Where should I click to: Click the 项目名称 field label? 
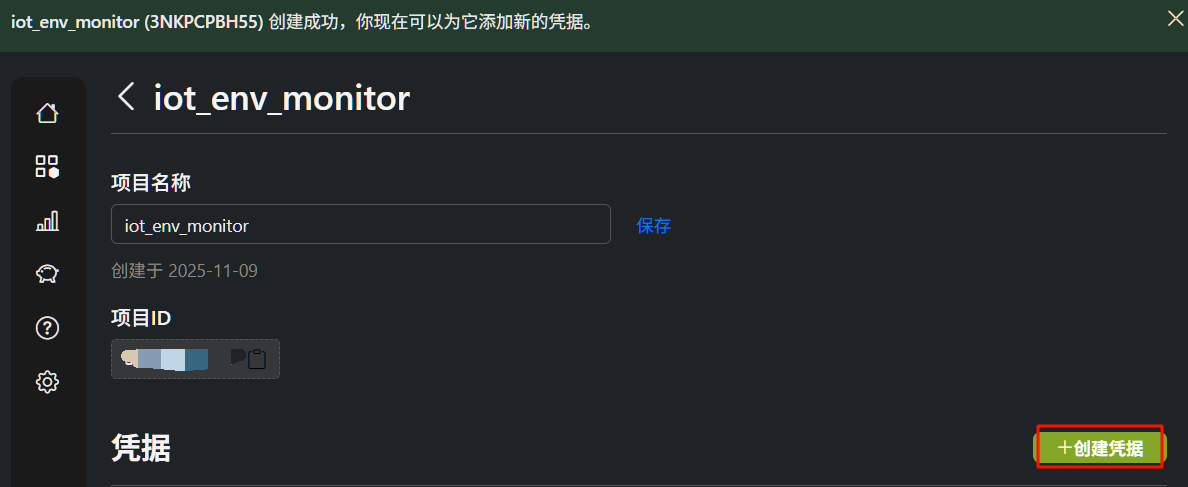151,182
